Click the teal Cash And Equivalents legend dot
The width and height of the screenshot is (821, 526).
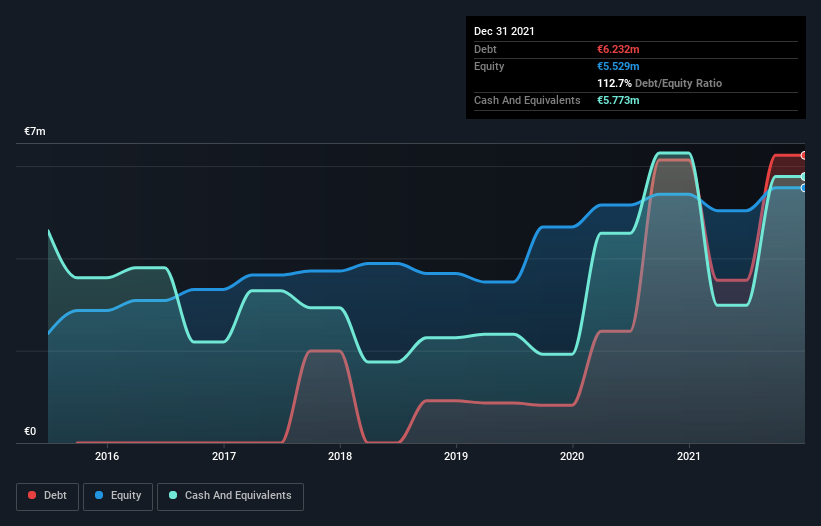coord(173,495)
